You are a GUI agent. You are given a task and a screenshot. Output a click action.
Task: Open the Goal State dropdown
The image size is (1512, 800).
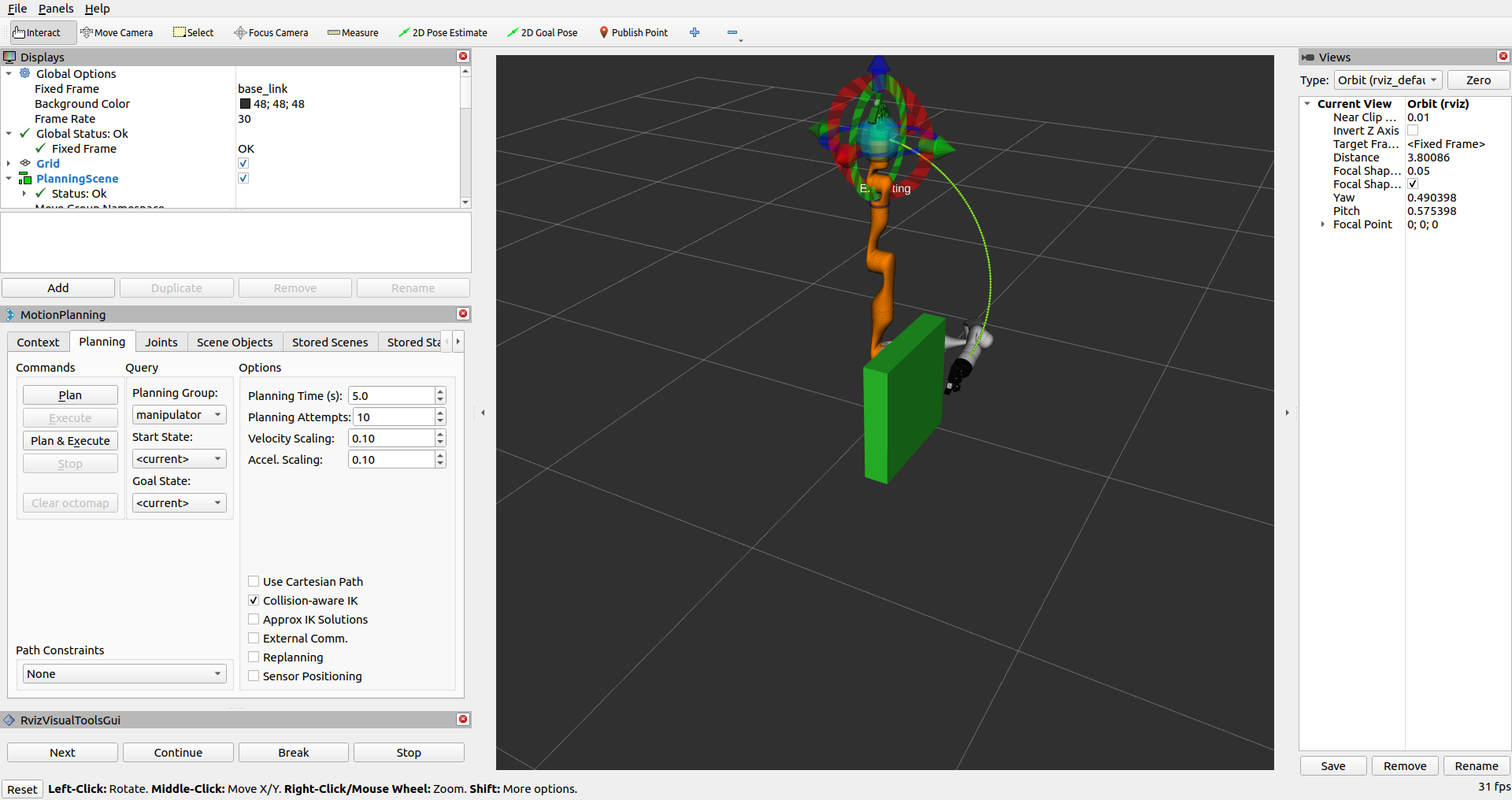(x=179, y=503)
